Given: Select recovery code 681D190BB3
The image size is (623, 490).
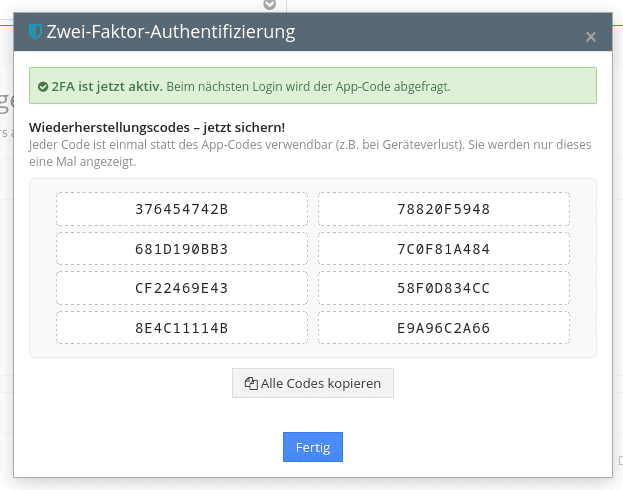Looking at the screenshot, I should click(x=182, y=249).
